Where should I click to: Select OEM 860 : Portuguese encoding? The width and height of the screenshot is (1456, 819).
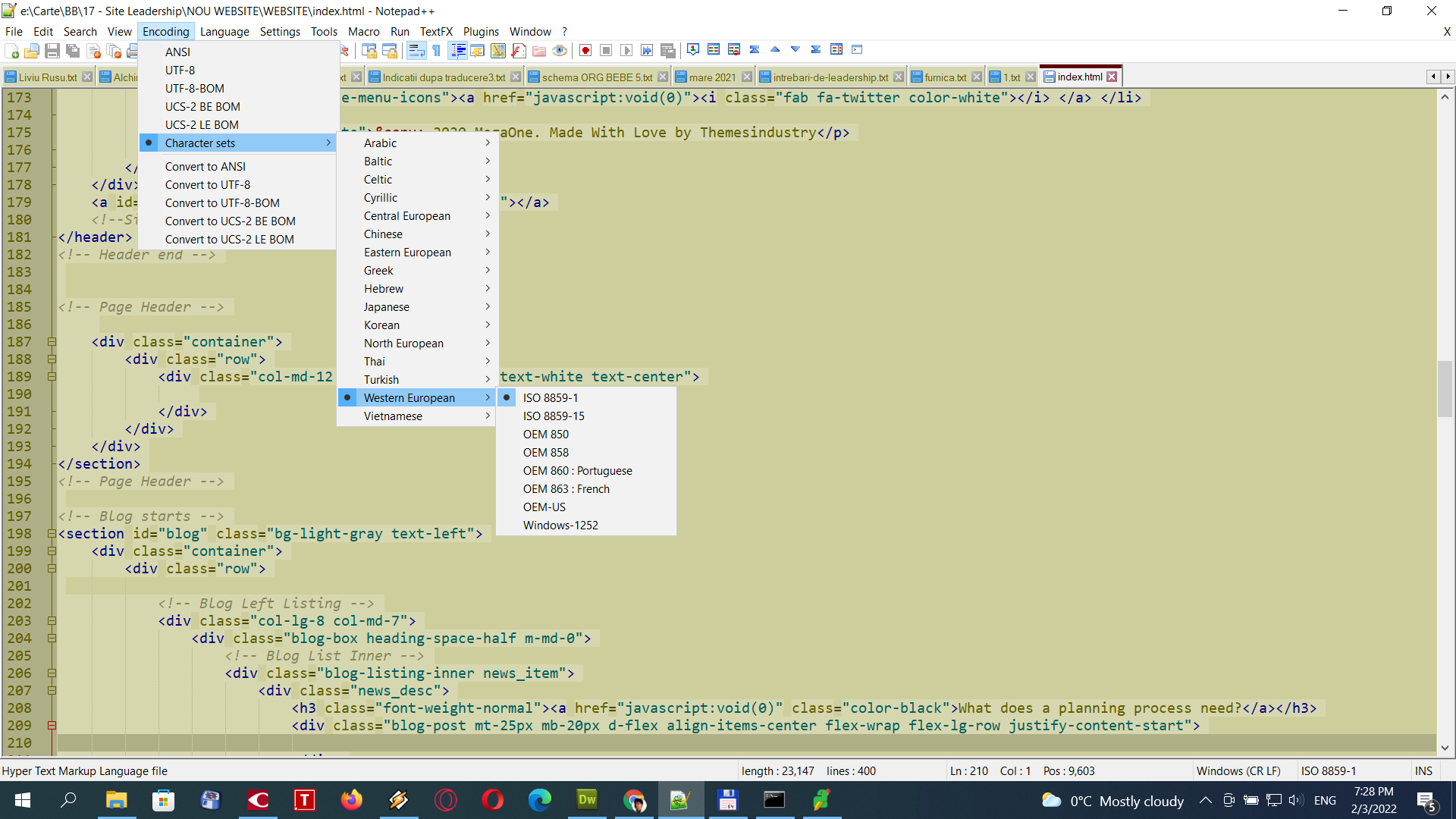(586, 470)
